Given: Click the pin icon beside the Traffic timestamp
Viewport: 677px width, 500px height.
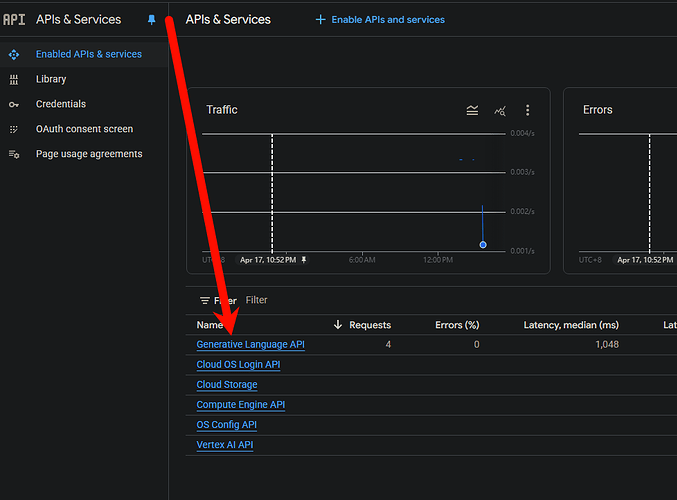Looking at the screenshot, I should [304, 260].
